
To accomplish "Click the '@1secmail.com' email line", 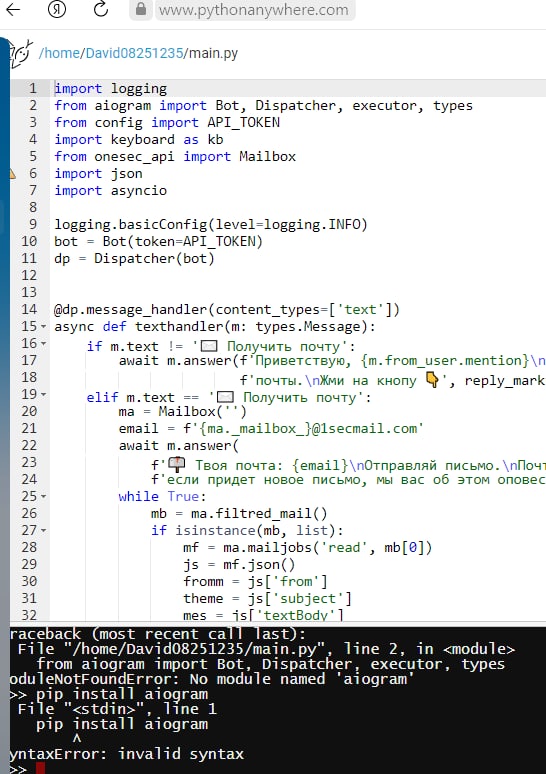I will tap(271, 428).
